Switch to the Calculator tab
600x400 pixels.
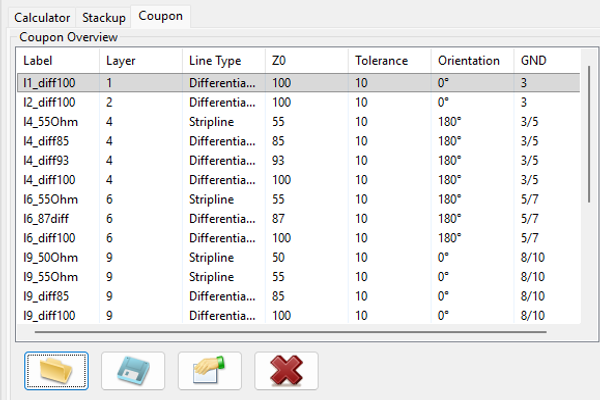click(42, 17)
